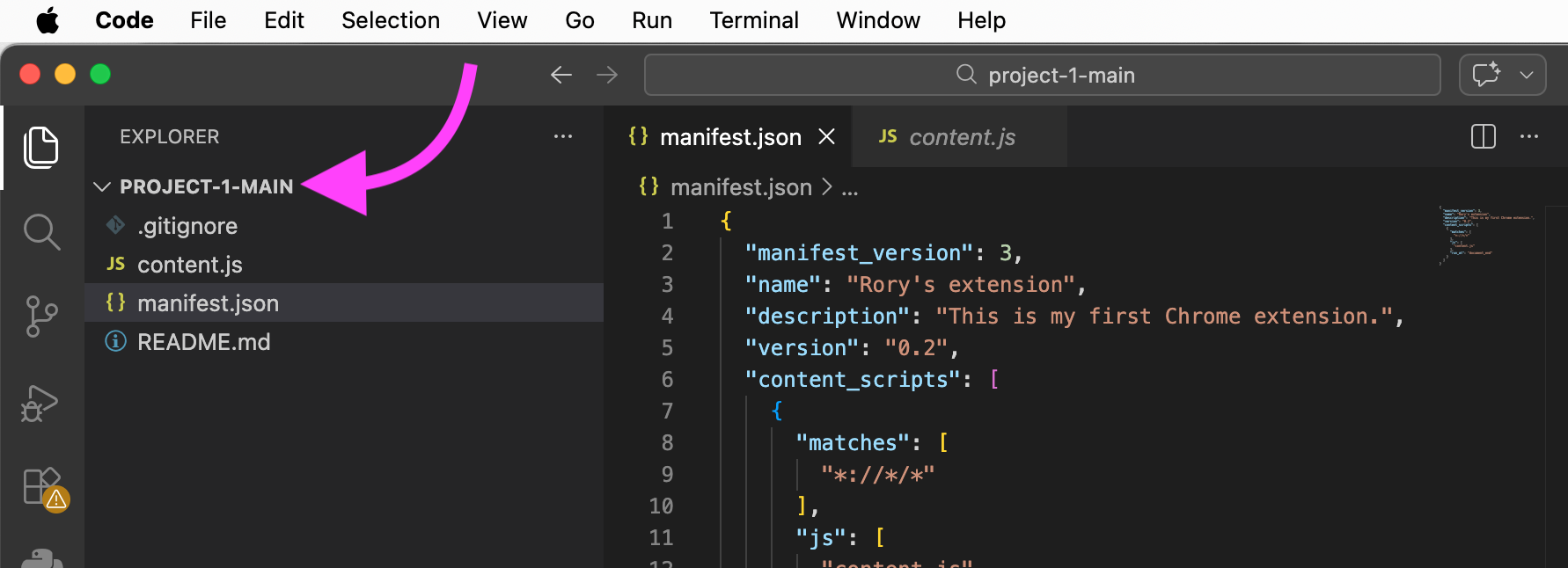Viewport: 1568px width, 568px height.
Task: Click the split editor right icon
Action: [1483, 136]
